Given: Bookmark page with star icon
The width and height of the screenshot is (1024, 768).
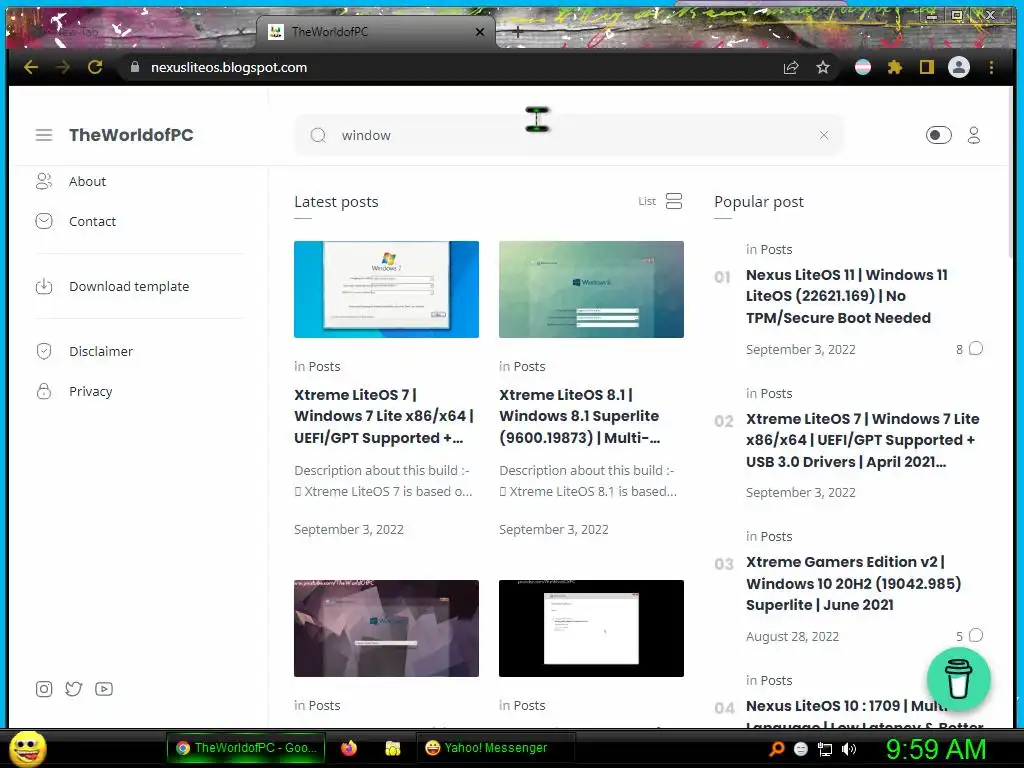Looking at the screenshot, I should point(823,67).
